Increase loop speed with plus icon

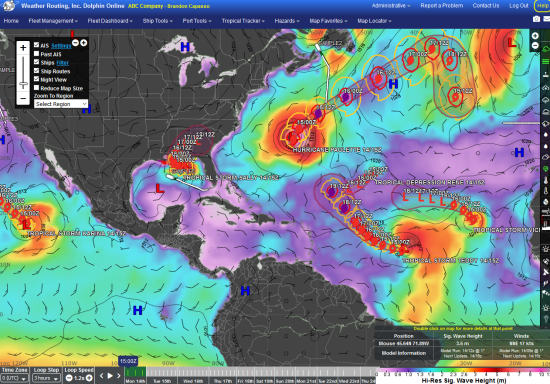[x=89, y=378]
